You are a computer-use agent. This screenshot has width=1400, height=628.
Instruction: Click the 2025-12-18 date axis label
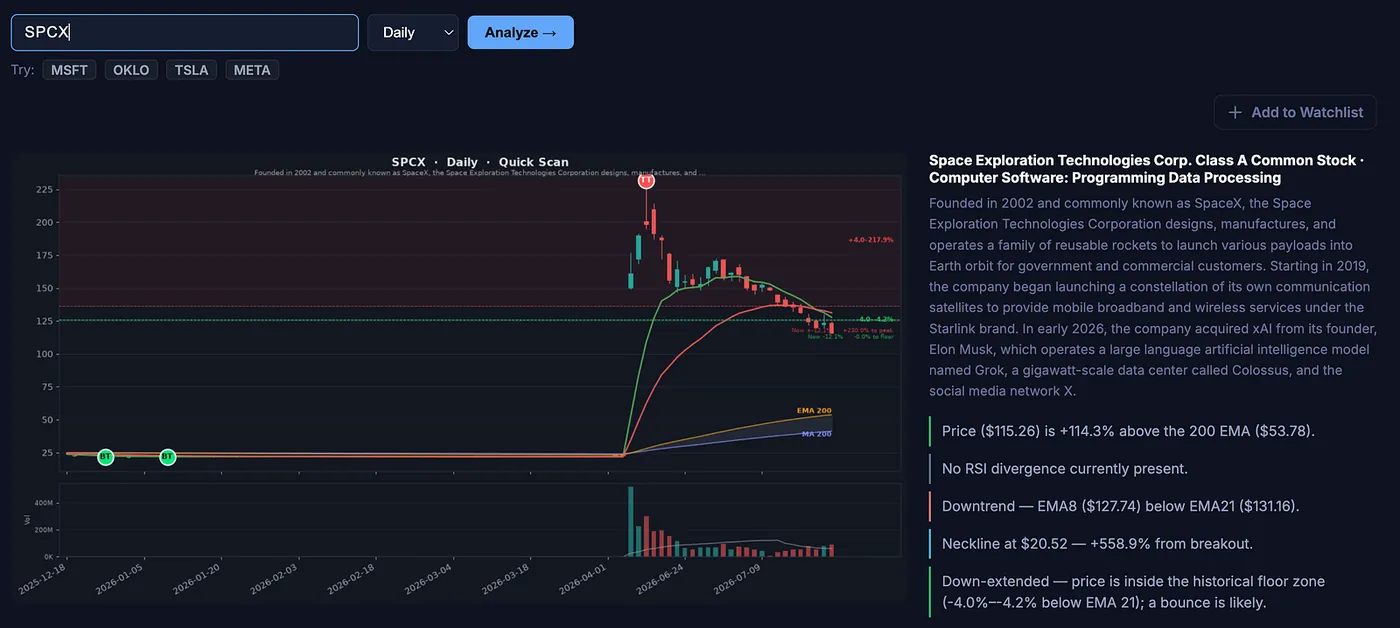tap(44, 580)
